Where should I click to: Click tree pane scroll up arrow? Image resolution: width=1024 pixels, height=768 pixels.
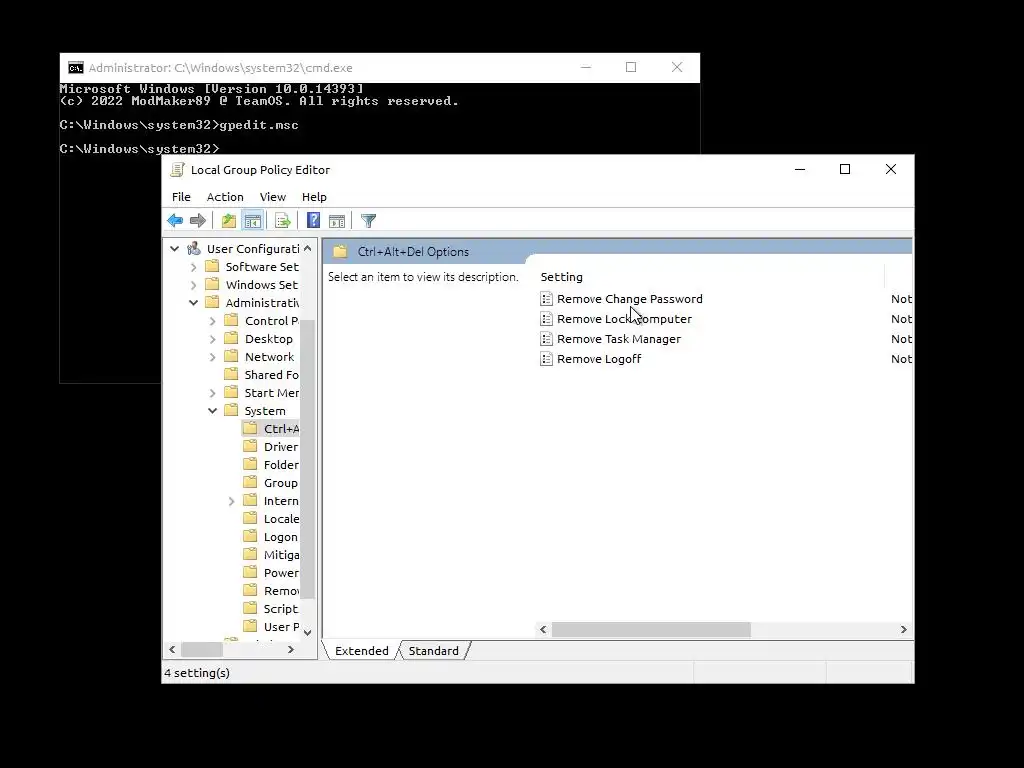308,249
